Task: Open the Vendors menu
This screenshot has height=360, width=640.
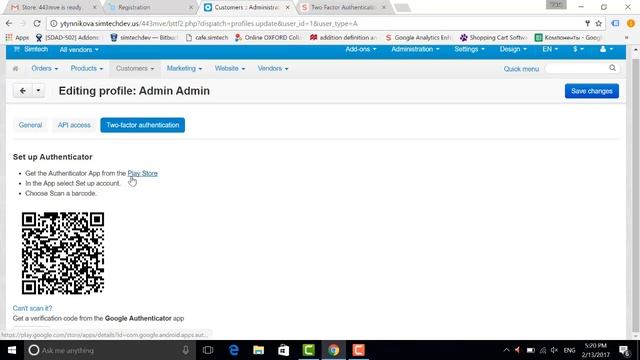Action: 273,69
